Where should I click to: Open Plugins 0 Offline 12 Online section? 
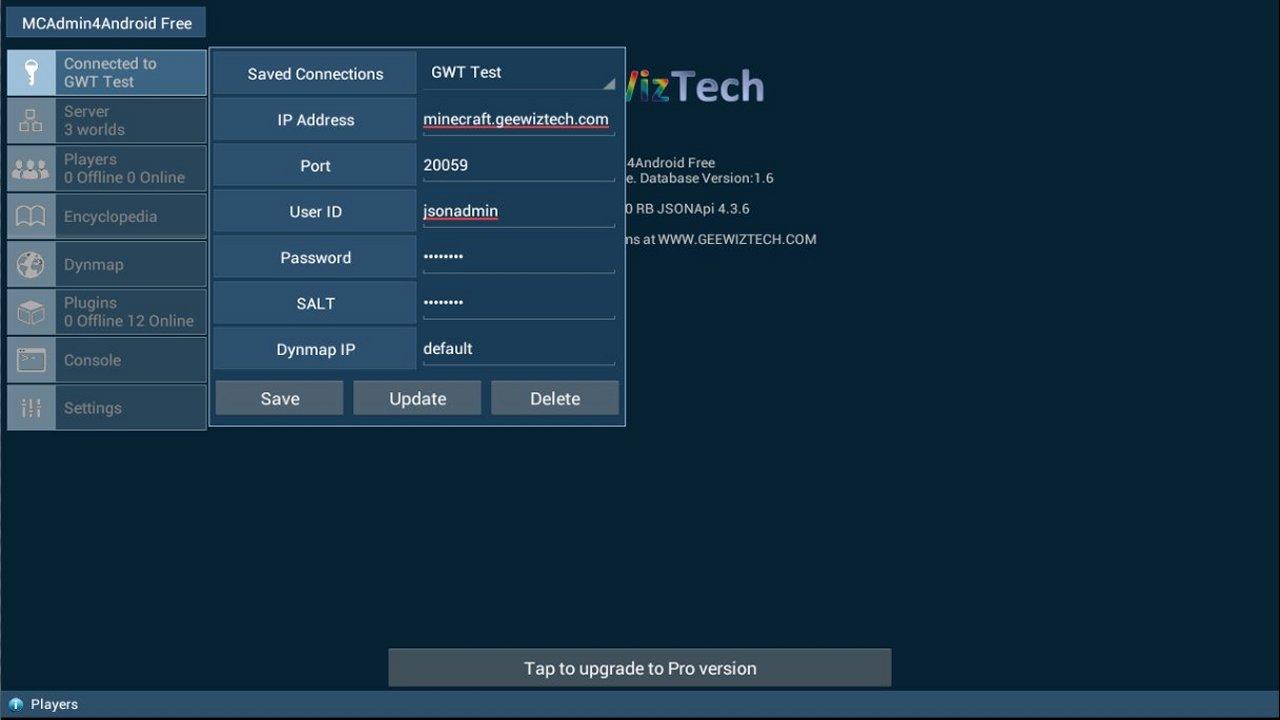tap(107, 312)
